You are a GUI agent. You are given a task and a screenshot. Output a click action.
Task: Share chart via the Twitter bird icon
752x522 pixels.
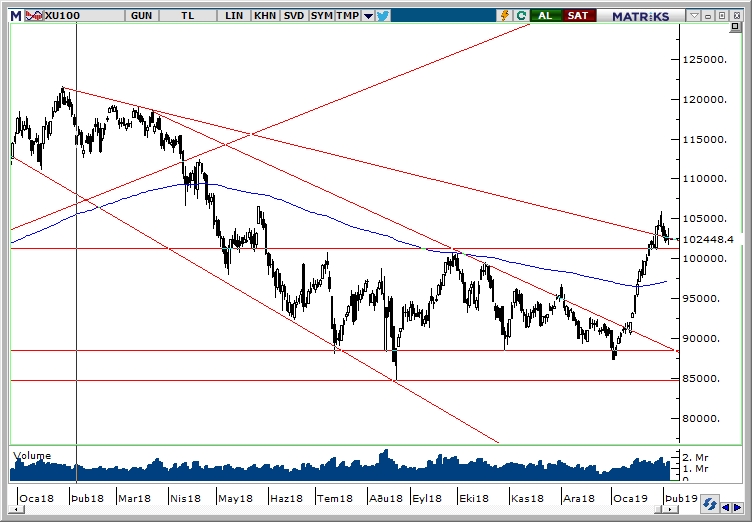pyautogui.click(x=383, y=16)
